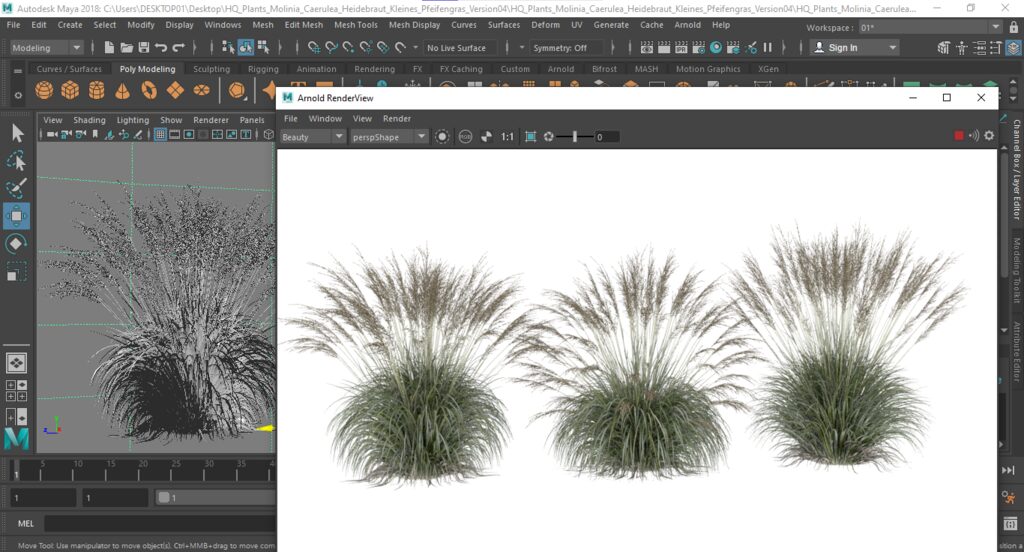Image resolution: width=1024 pixels, height=552 pixels.
Task: Click the Rotate tool icon
Action: coord(16,244)
